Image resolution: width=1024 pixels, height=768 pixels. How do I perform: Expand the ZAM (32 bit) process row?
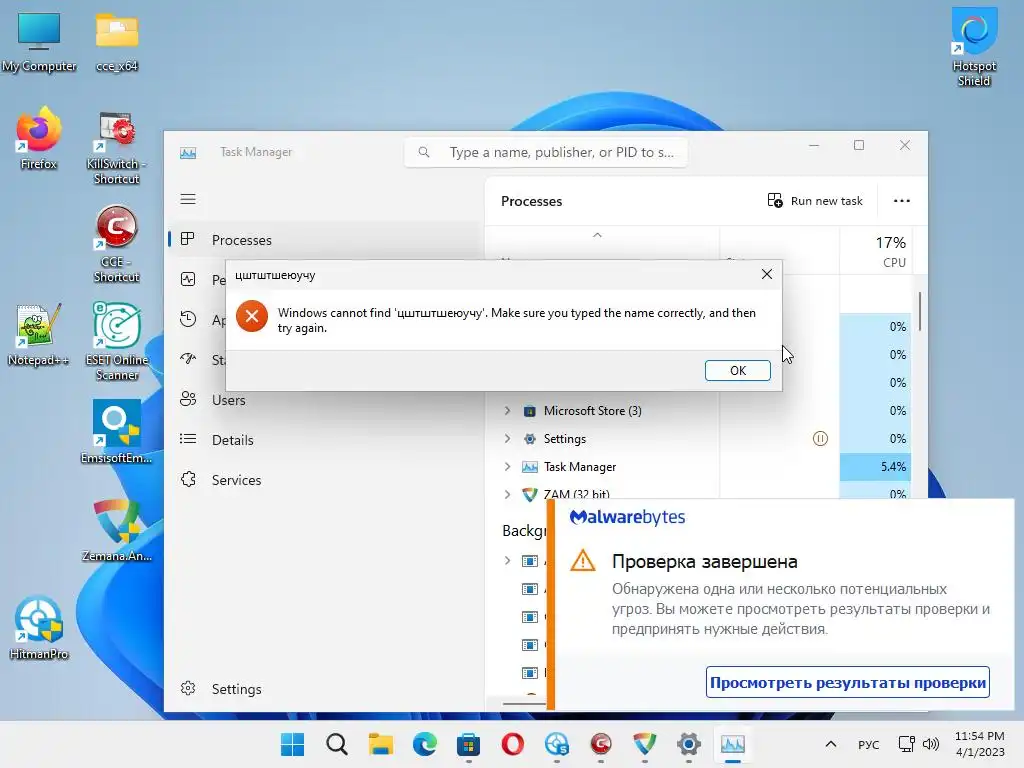[507, 494]
